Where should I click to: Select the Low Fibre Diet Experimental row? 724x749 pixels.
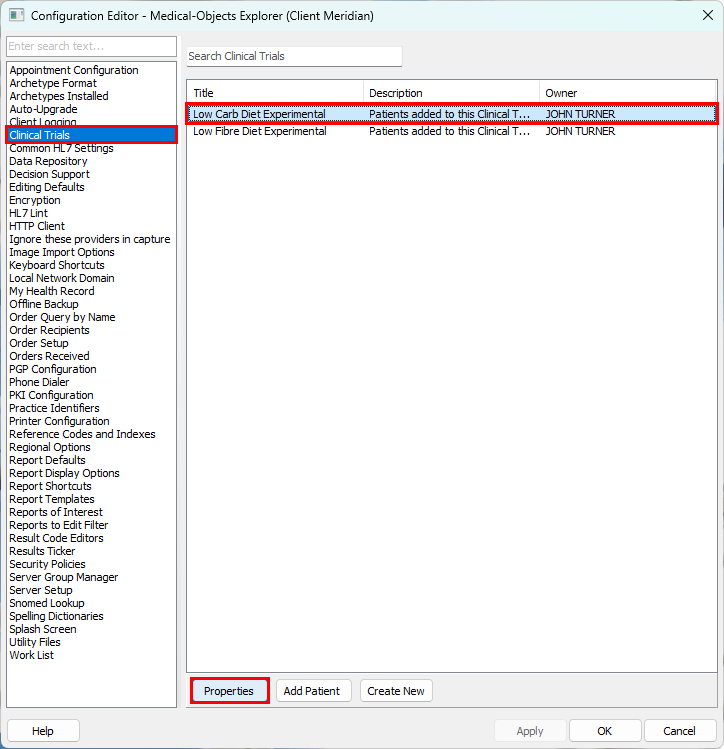click(x=260, y=131)
